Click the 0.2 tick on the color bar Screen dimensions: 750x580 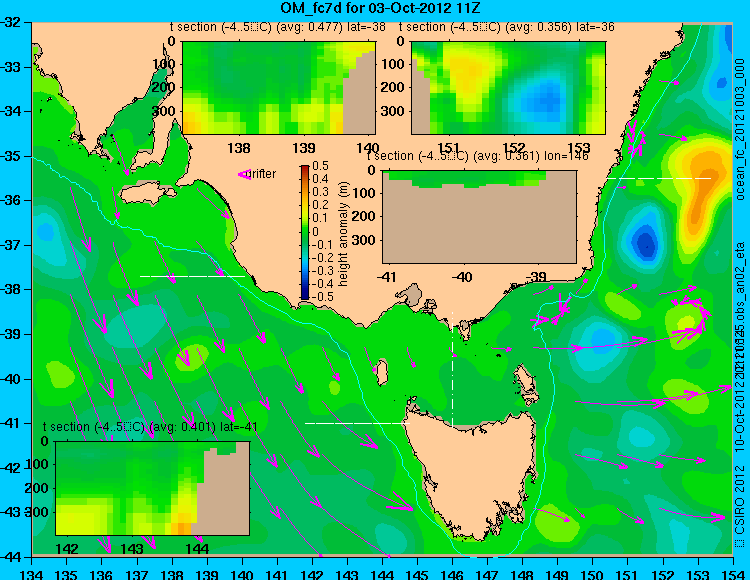[320, 205]
